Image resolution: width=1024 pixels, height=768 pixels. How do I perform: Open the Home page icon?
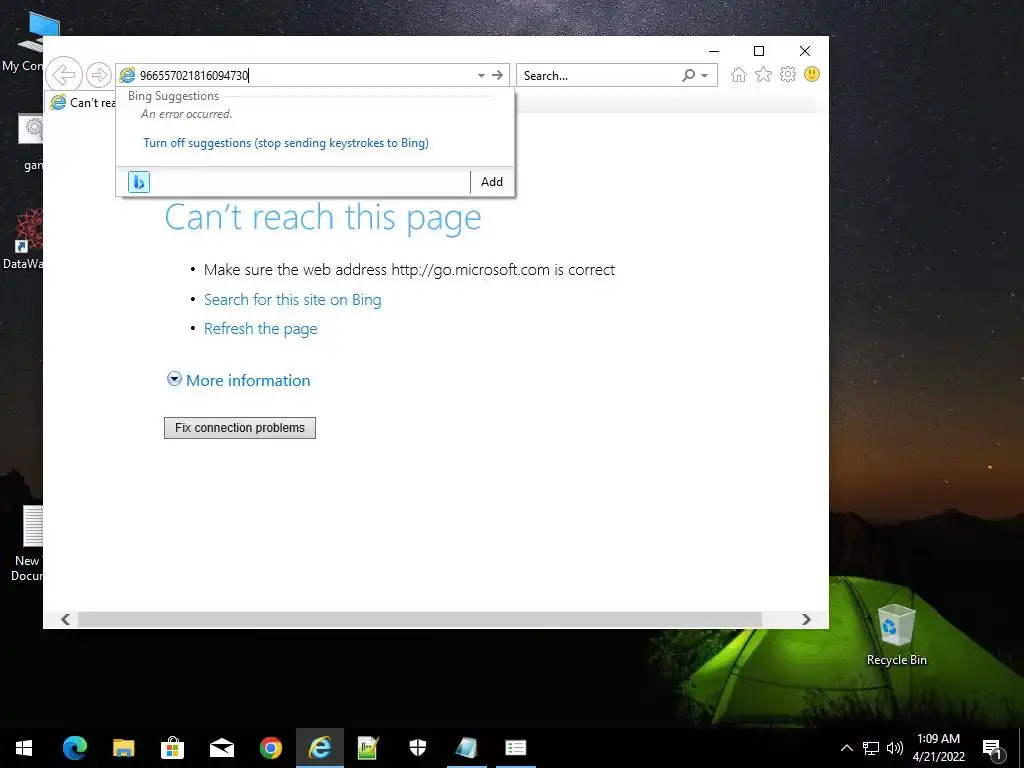tap(739, 74)
